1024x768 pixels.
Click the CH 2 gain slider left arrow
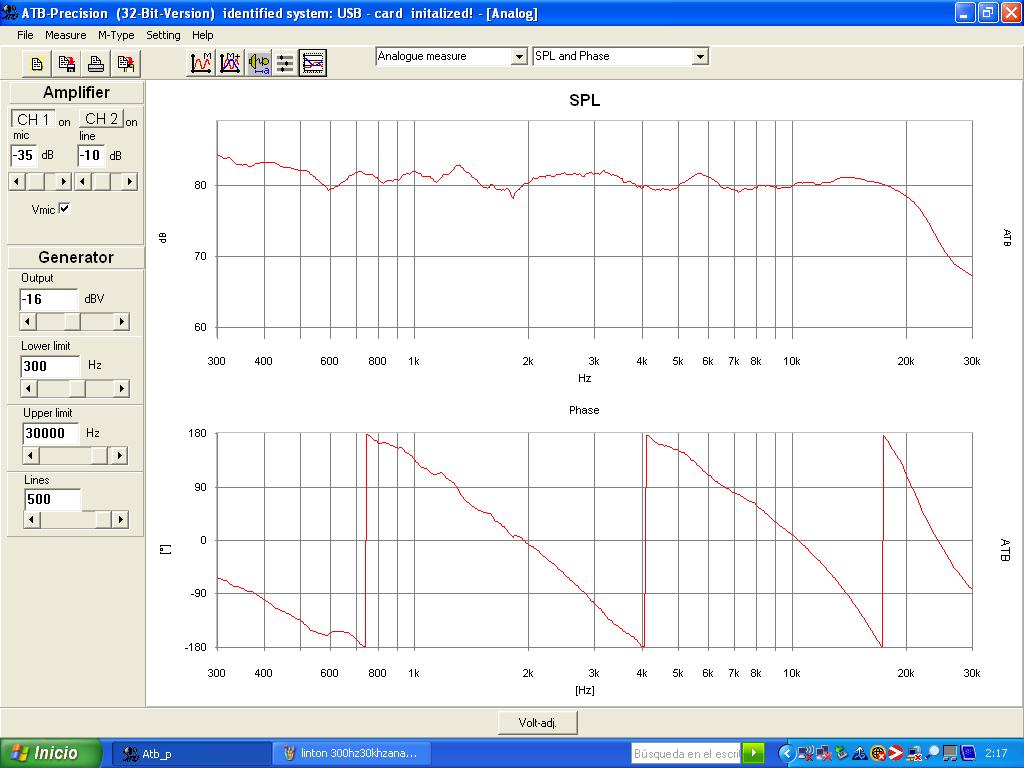(x=83, y=182)
